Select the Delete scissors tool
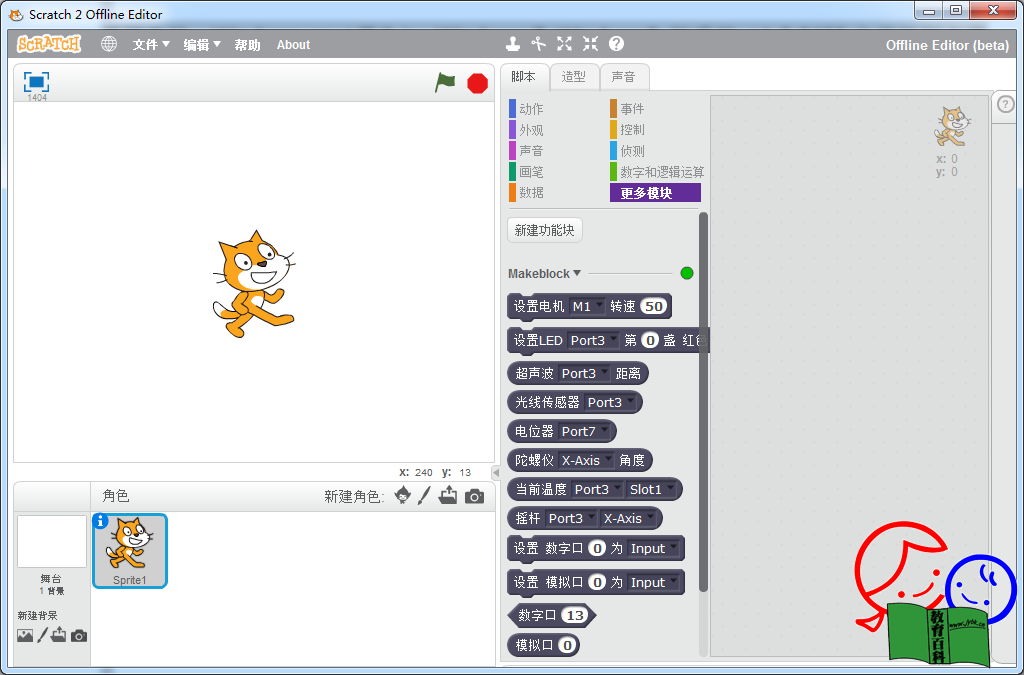Image resolution: width=1024 pixels, height=675 pixels. 538,44
